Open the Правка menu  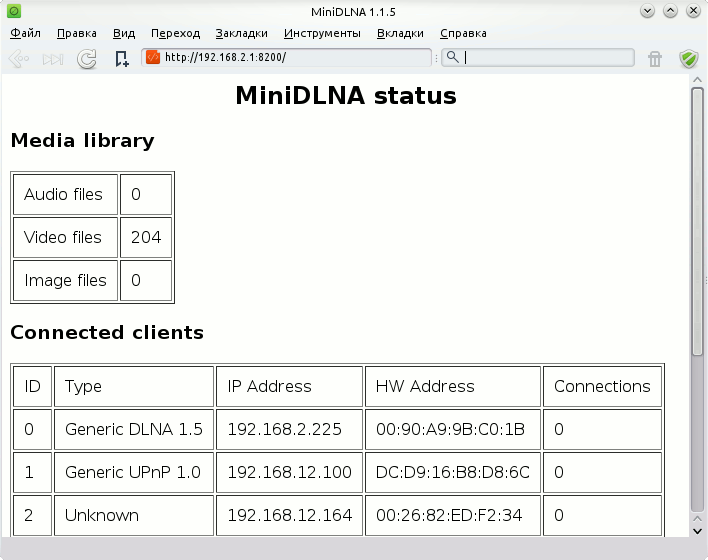[77, 33]
